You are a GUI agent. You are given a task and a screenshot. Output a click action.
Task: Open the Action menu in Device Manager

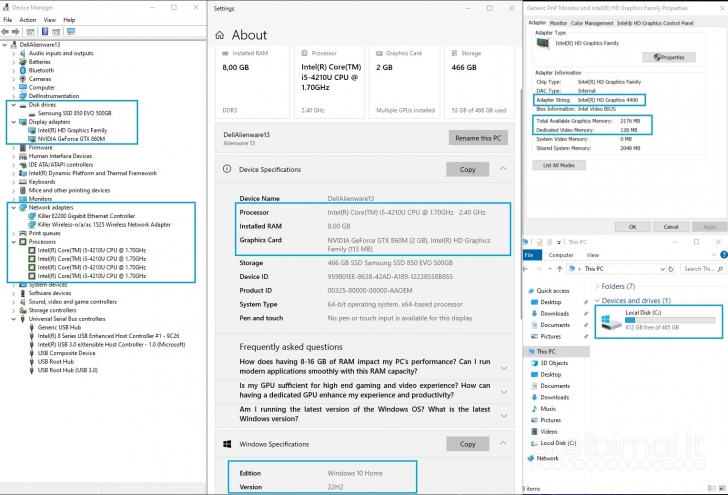(x=28, y=20)
